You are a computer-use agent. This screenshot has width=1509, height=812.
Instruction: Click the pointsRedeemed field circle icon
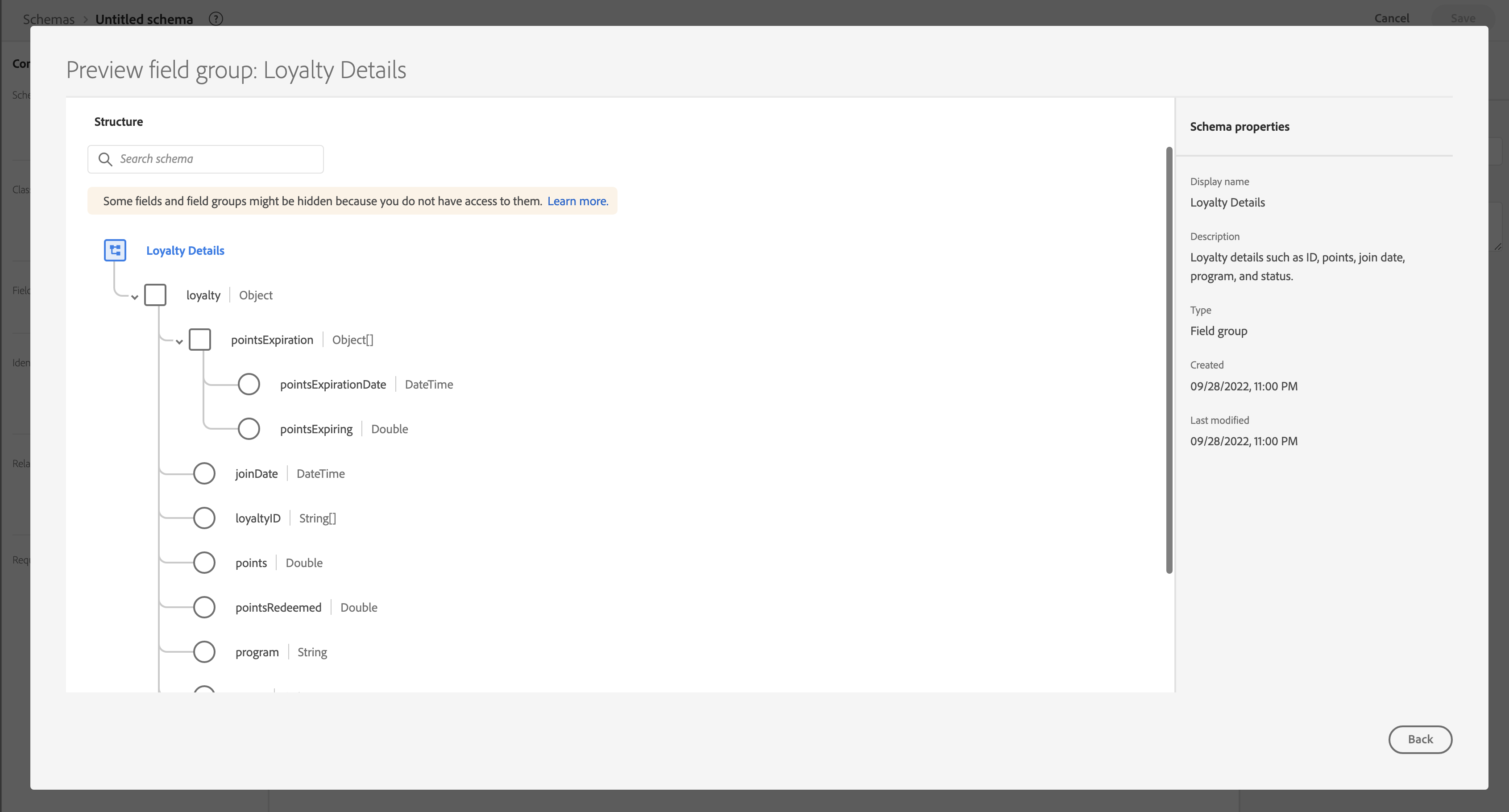pos(204,607)
